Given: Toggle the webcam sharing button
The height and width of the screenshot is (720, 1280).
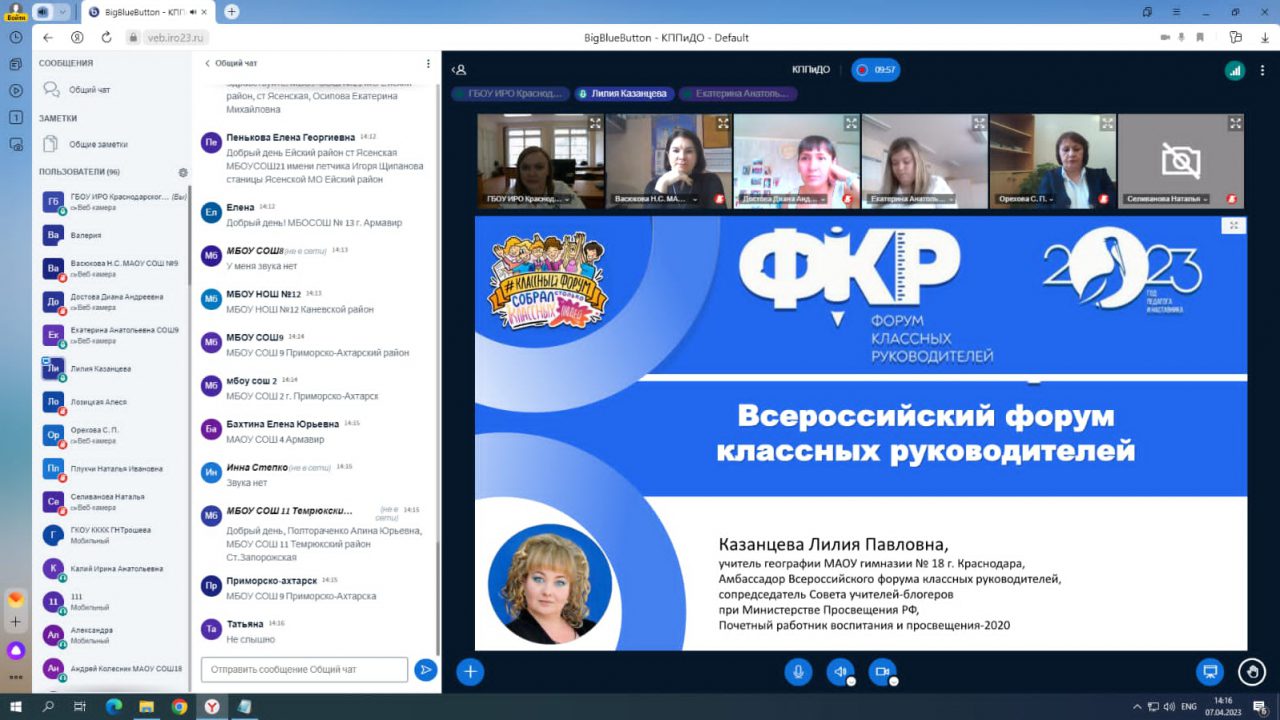Looking at the screenshot, I should coord(882,672).
